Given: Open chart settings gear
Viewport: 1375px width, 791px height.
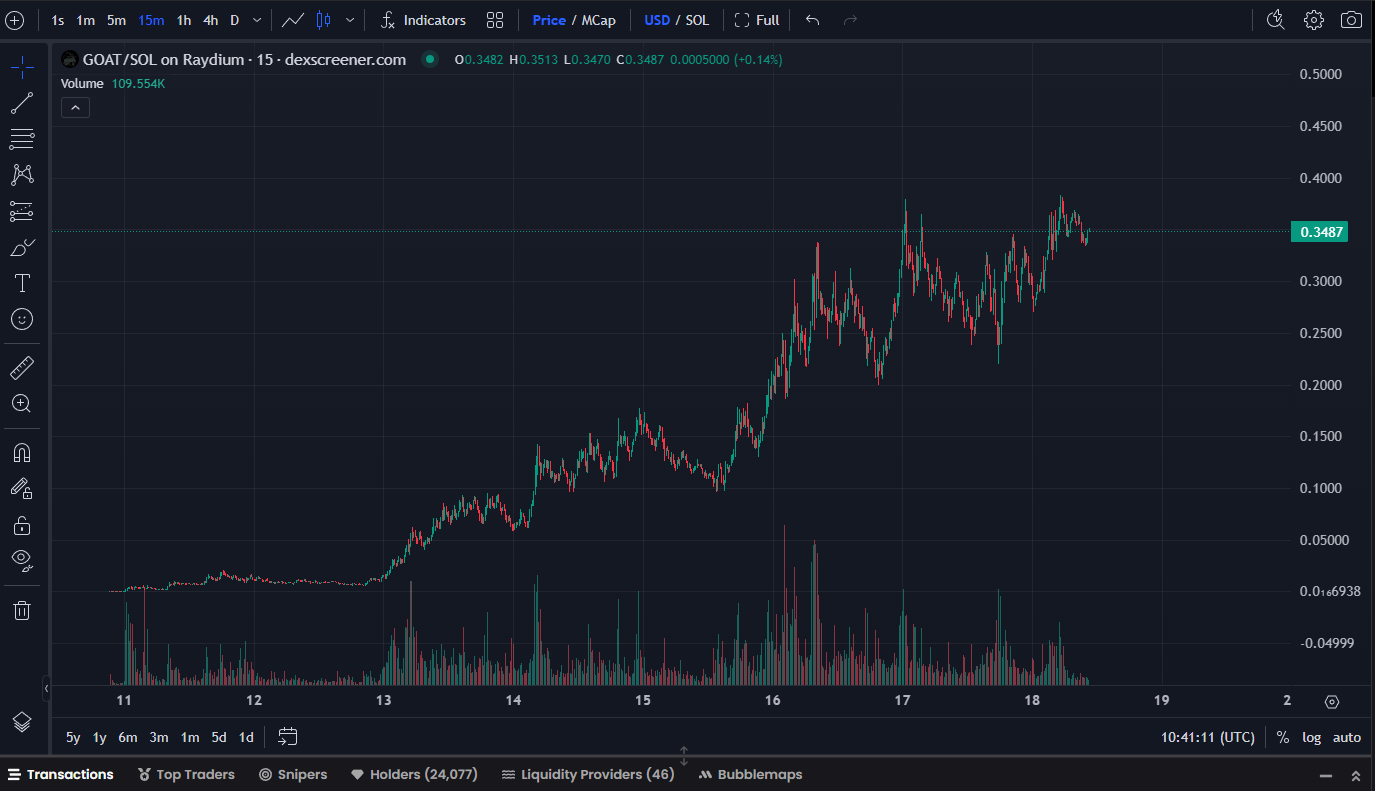Looking at the screenshot, I should 1314,20.
